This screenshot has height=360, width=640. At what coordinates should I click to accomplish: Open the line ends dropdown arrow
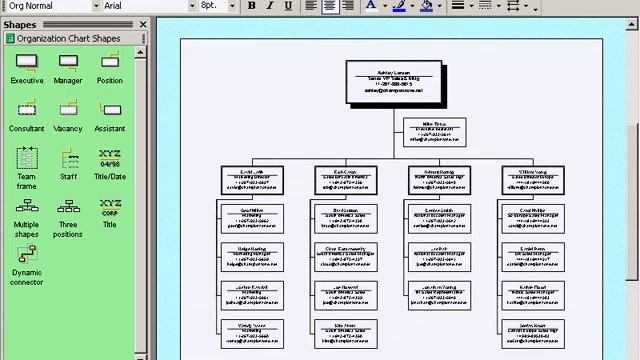[526, 6]
